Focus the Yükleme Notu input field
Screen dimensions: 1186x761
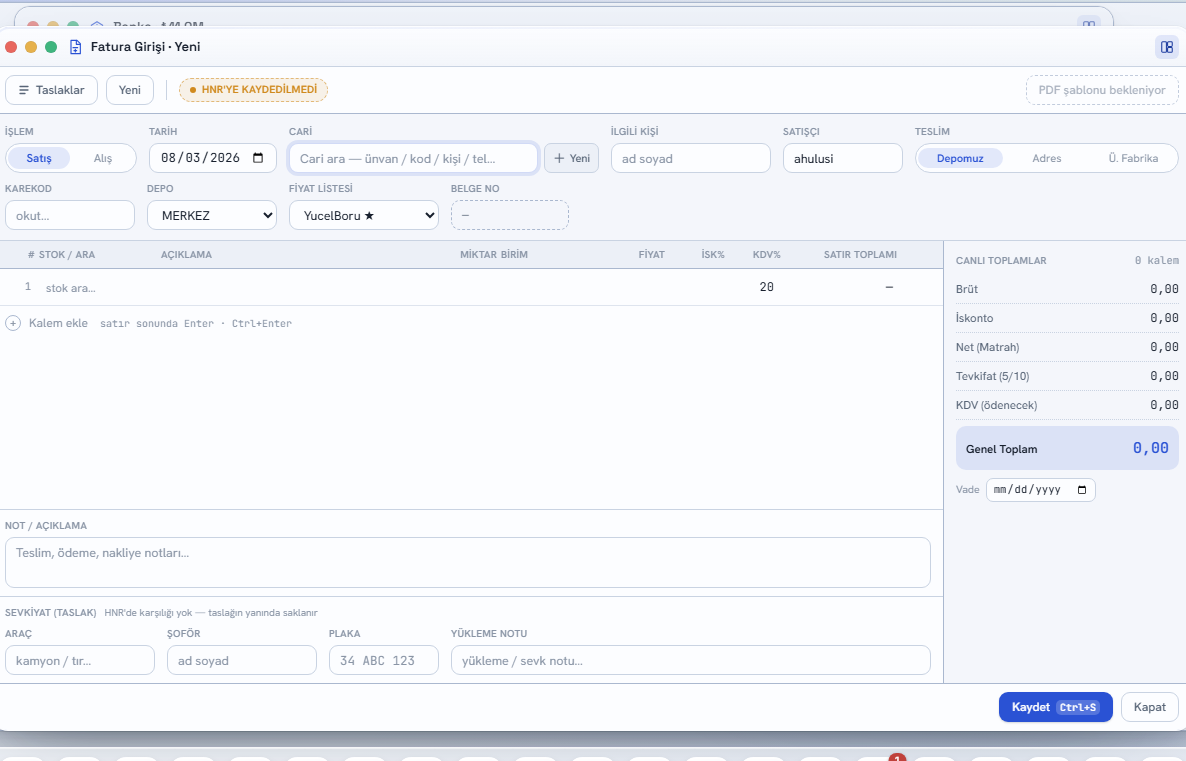click(691, 660)
